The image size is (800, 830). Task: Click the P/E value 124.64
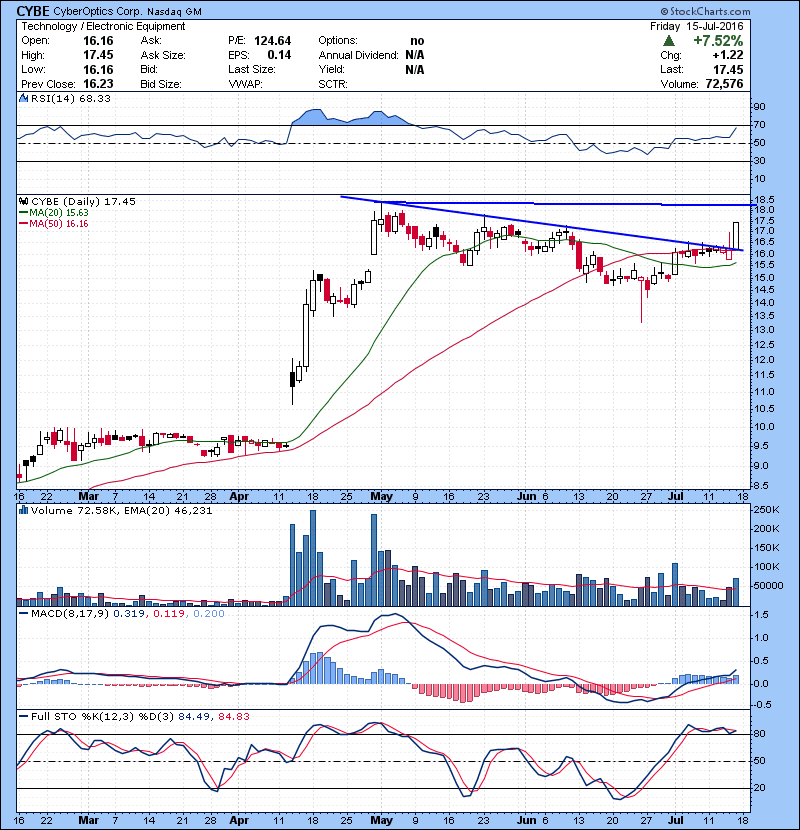click(273, 41)
